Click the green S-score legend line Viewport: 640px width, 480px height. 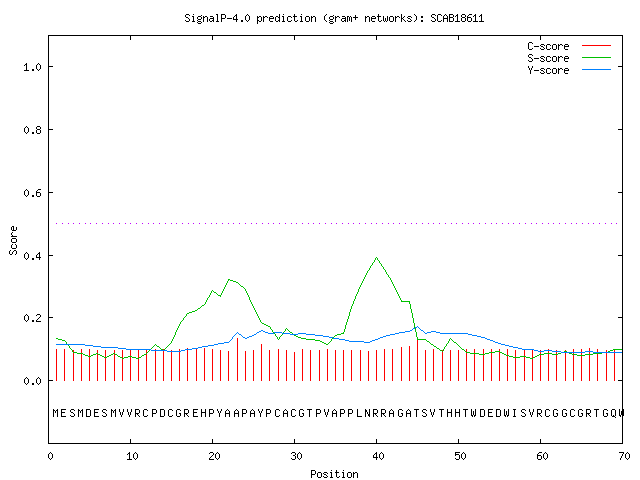[596, 58]
